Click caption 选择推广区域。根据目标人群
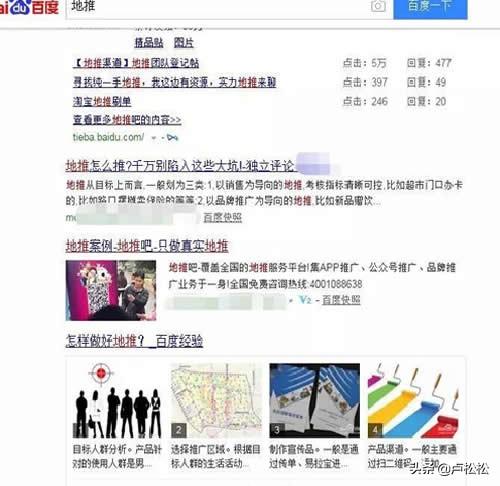500x486 pixels. tap(216, 456)
